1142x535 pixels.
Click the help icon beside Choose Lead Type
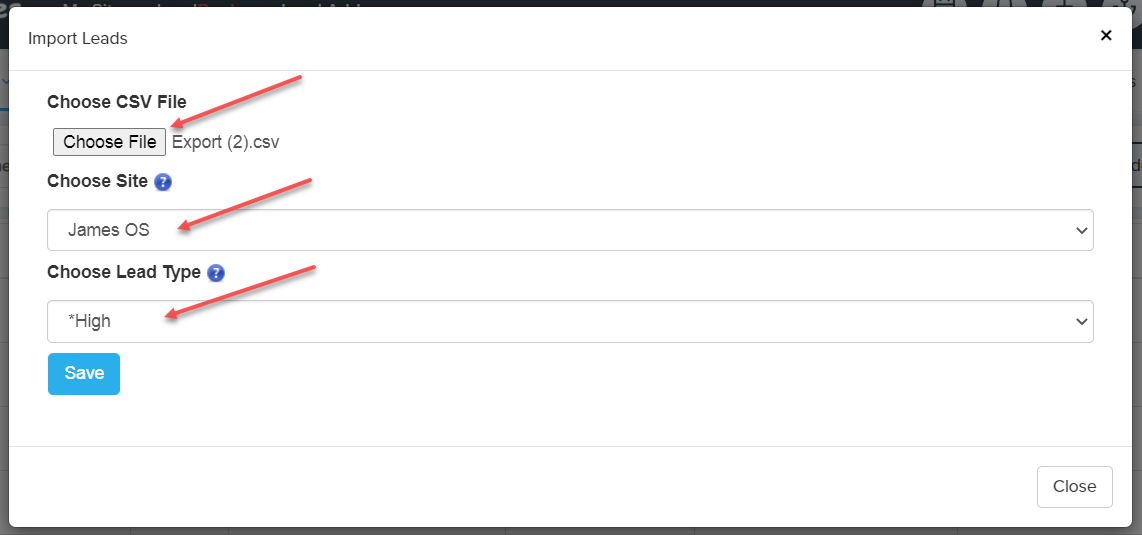(x=215, y=273)
